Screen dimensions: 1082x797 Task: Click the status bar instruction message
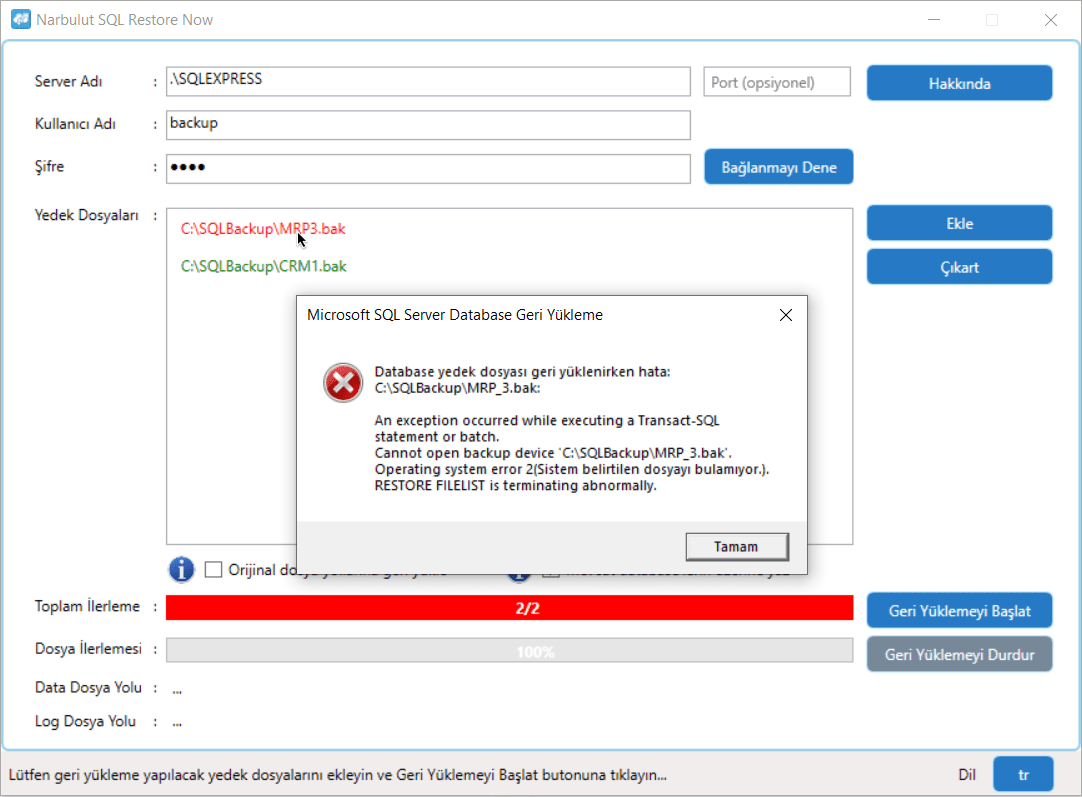point(337,775)
